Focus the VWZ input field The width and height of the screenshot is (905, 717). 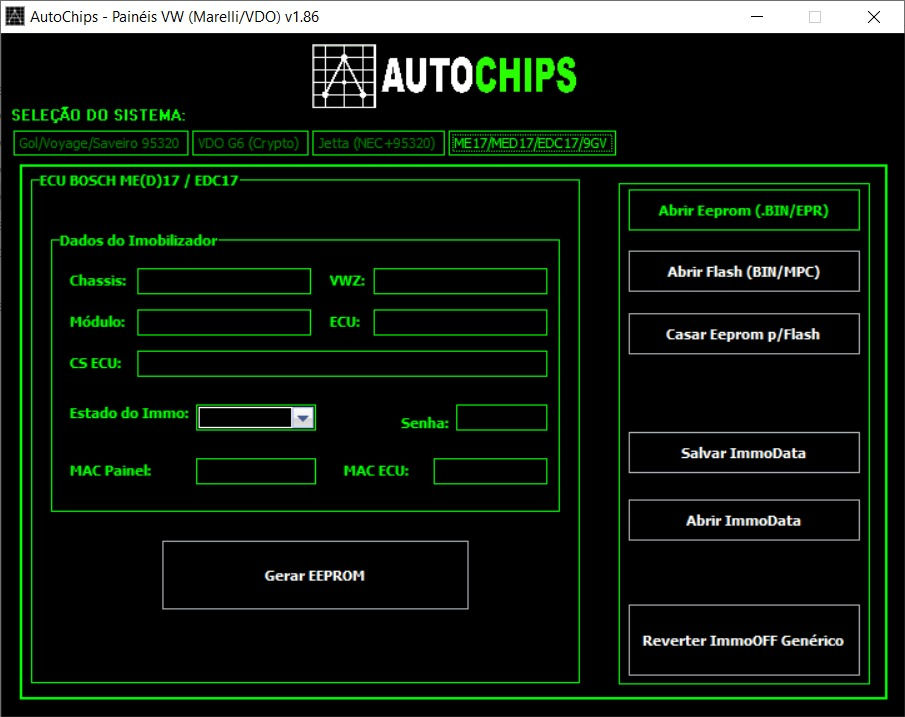460,281
